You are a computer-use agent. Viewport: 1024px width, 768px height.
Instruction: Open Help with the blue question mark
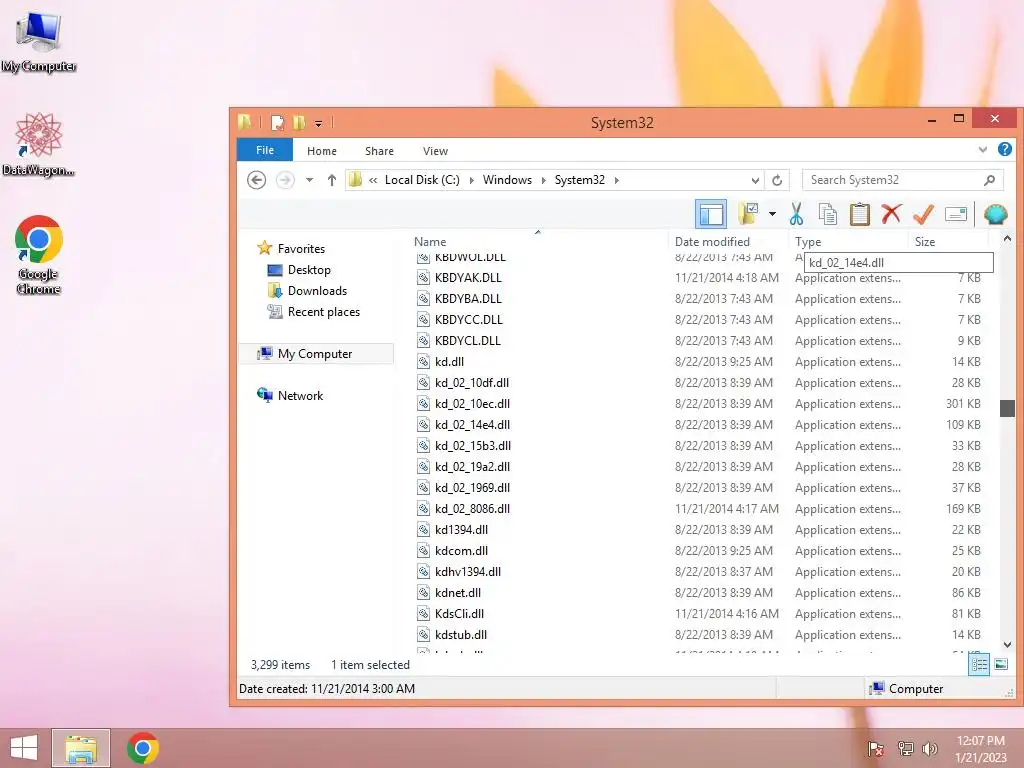pyautogui.click(x=1004, y=150)
